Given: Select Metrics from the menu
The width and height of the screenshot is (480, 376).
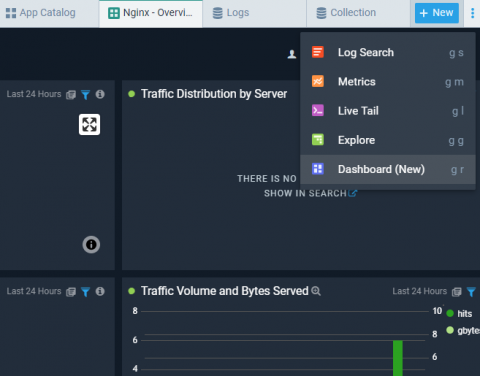Looking at the screenshot, I should tap(388, 82).
